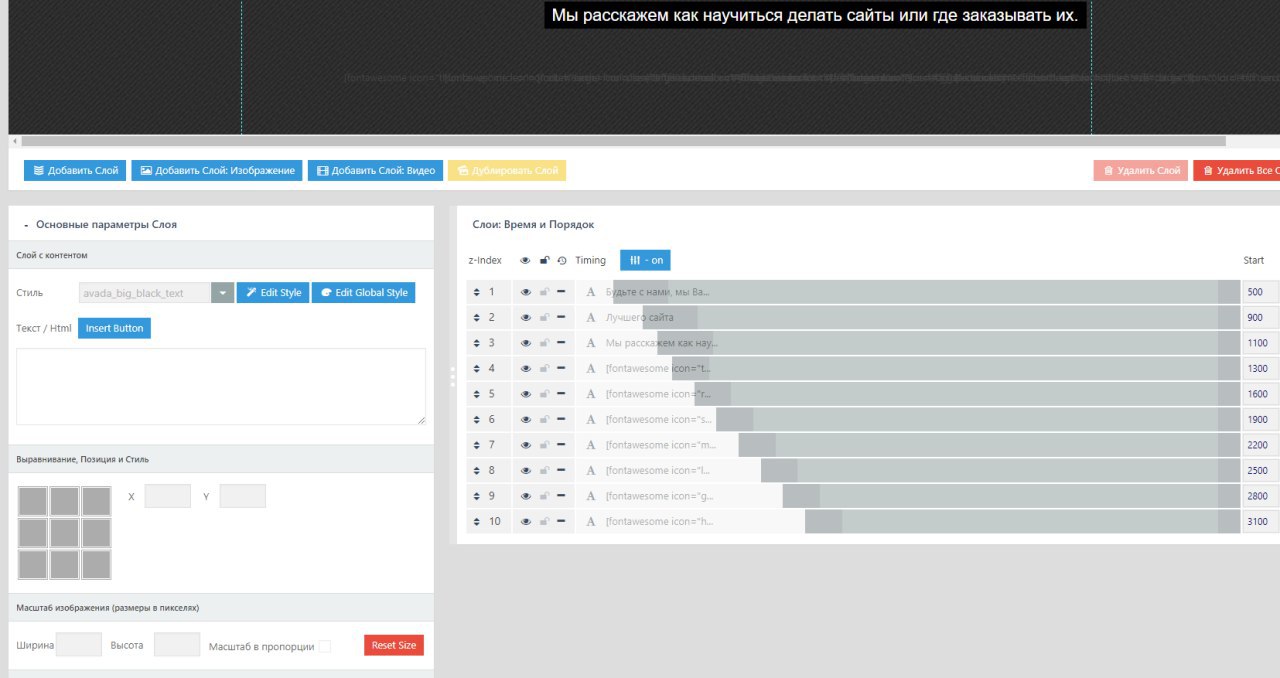This screenshot has width=1280, height=678.
Task: Click the 'Ширина' width input field
Action: coord(79,645)
